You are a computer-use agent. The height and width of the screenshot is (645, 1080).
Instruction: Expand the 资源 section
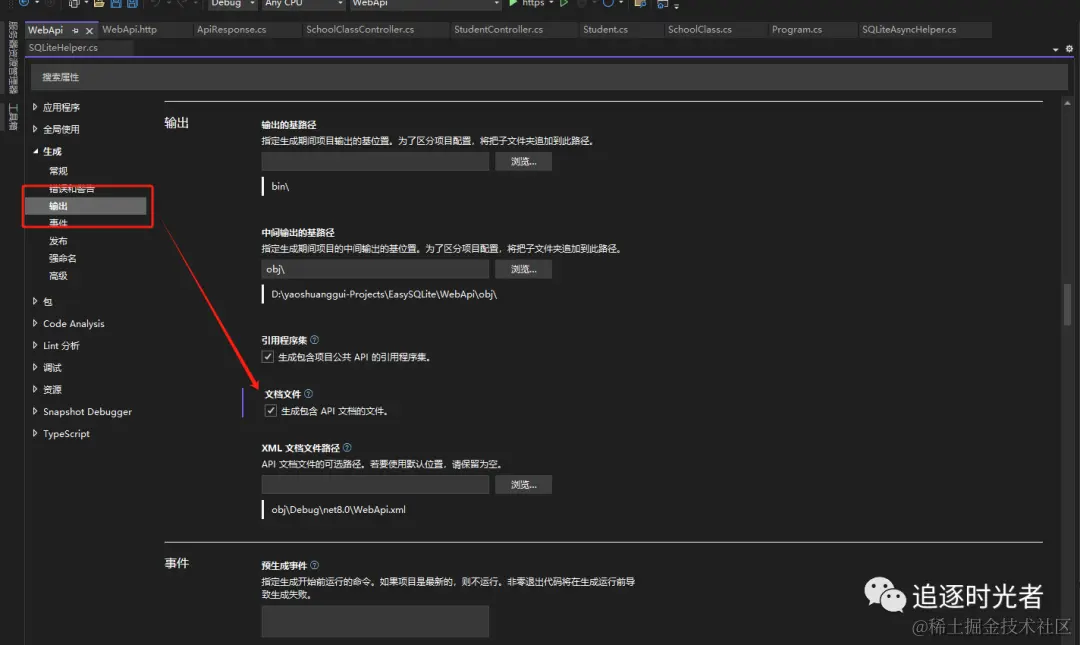35,389
